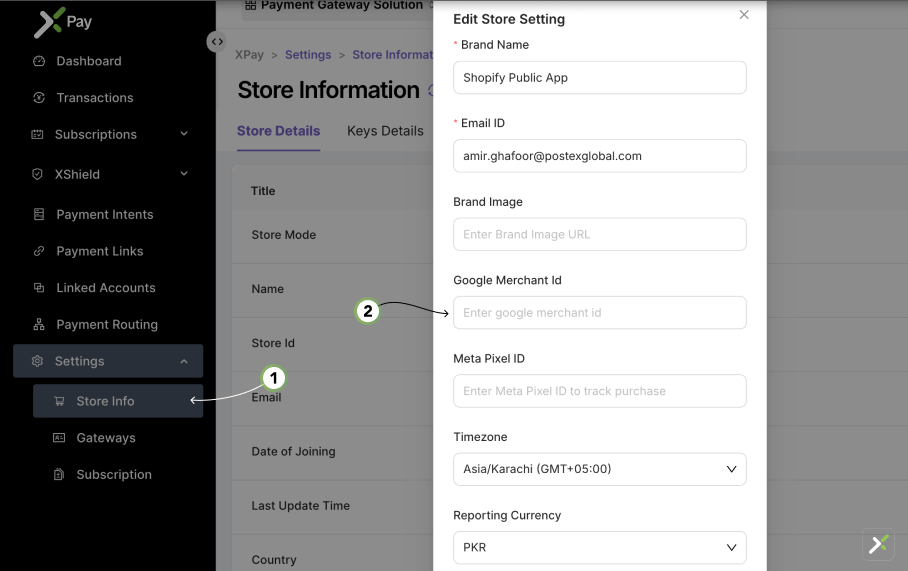
Task: Select Gateways submenu item
Action: (106, 438)
